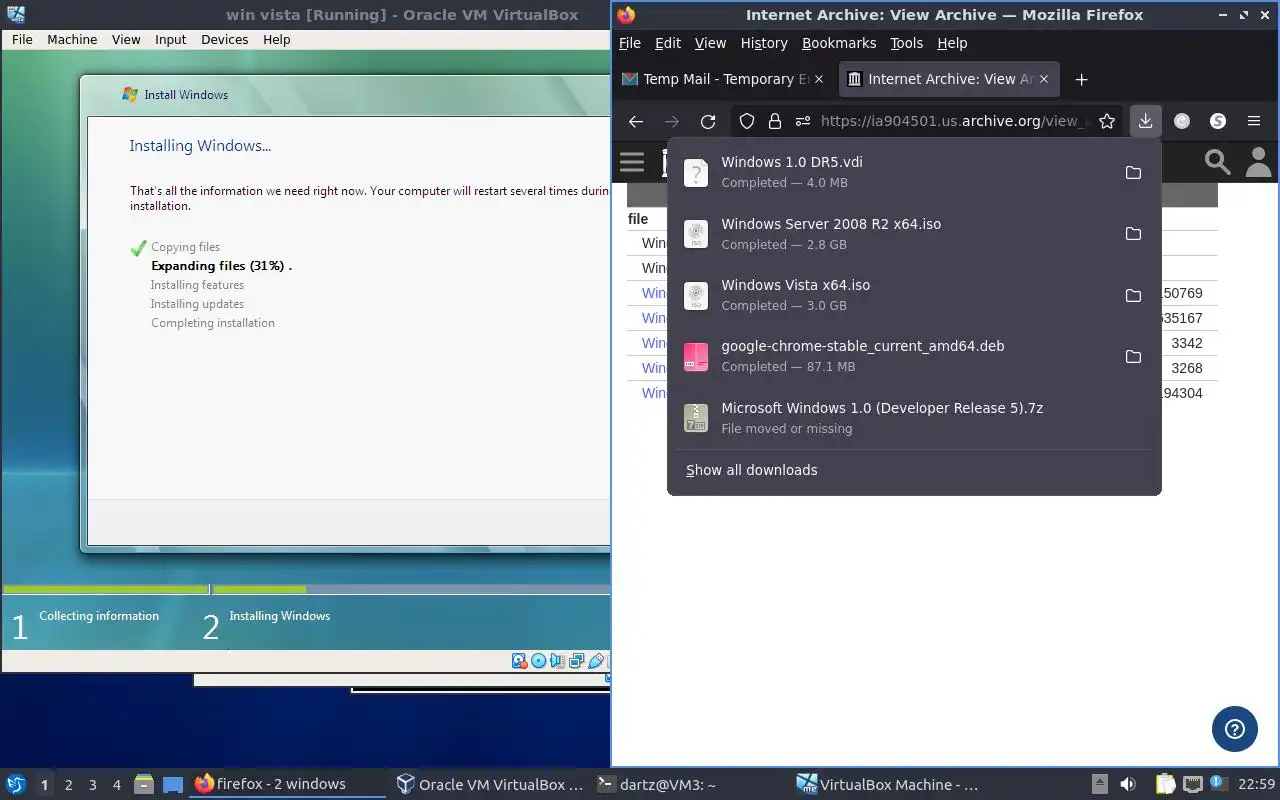The width and height of the screenshot is (1280, 800).
Task: Click update notifier tray icon
Action: 1220,783
